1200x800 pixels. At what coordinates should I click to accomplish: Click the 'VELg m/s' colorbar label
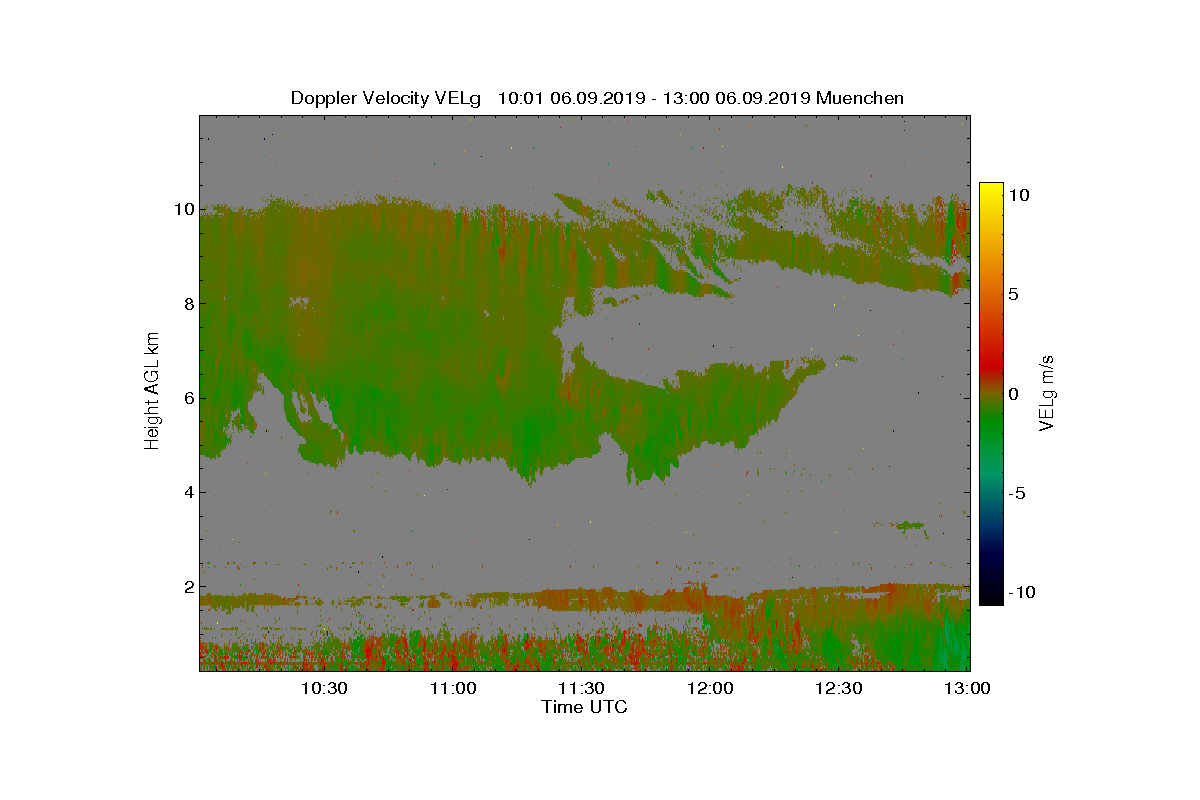1046,392
